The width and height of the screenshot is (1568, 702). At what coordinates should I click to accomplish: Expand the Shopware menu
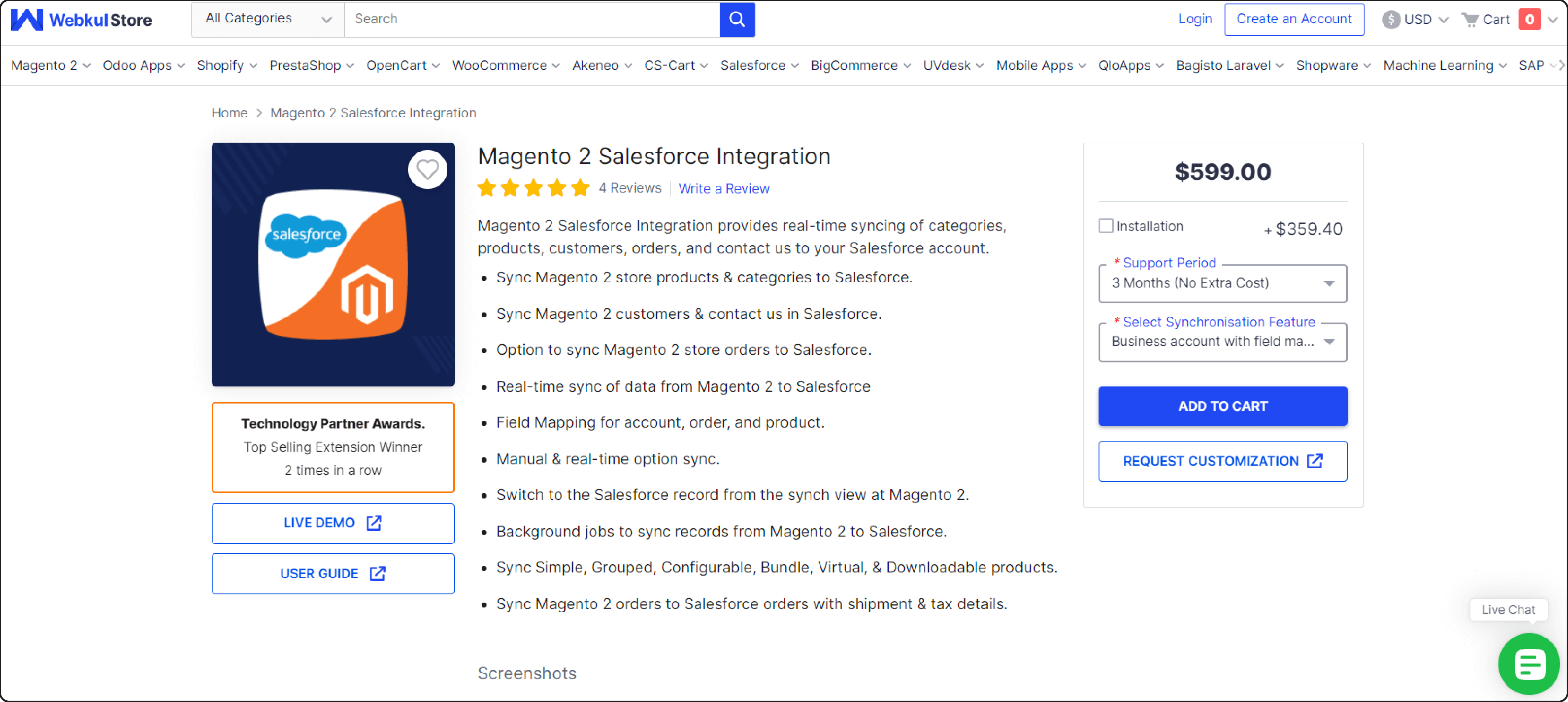point(1333,66)
